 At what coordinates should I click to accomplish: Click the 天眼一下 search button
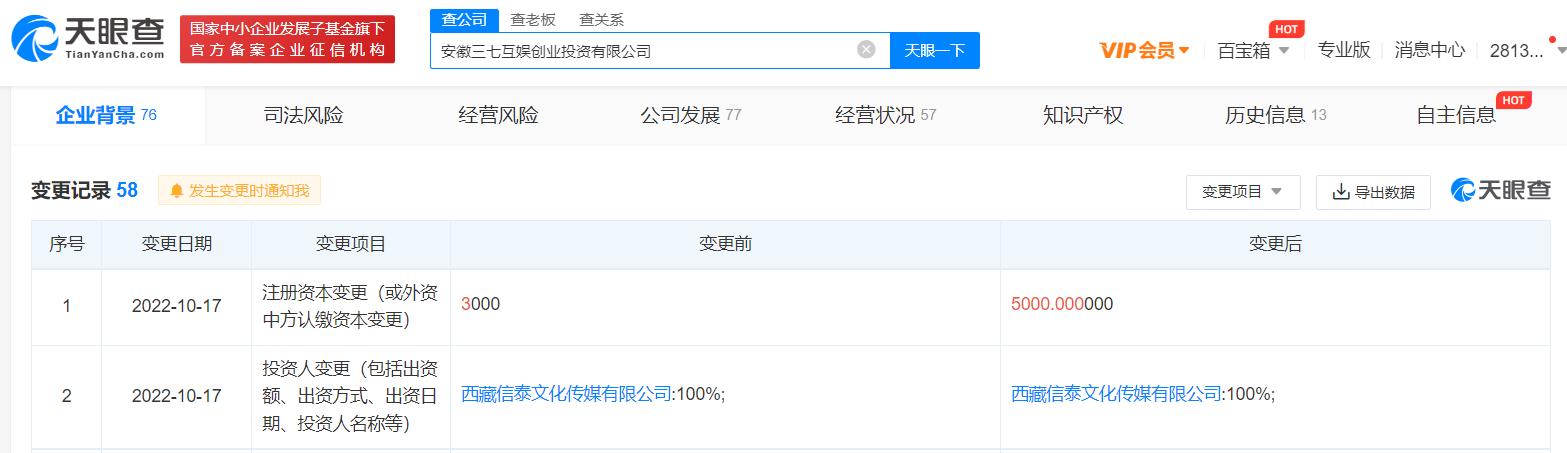coord(935,50)
